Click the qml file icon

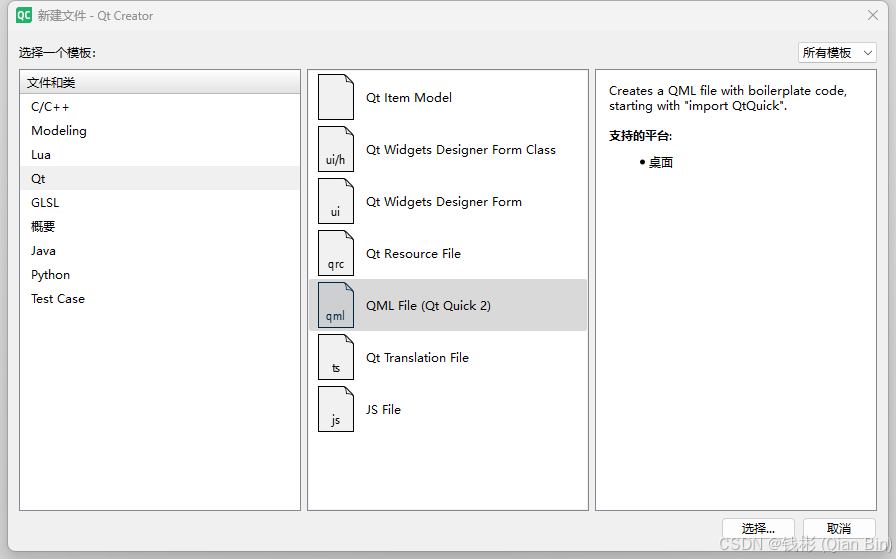336,305
